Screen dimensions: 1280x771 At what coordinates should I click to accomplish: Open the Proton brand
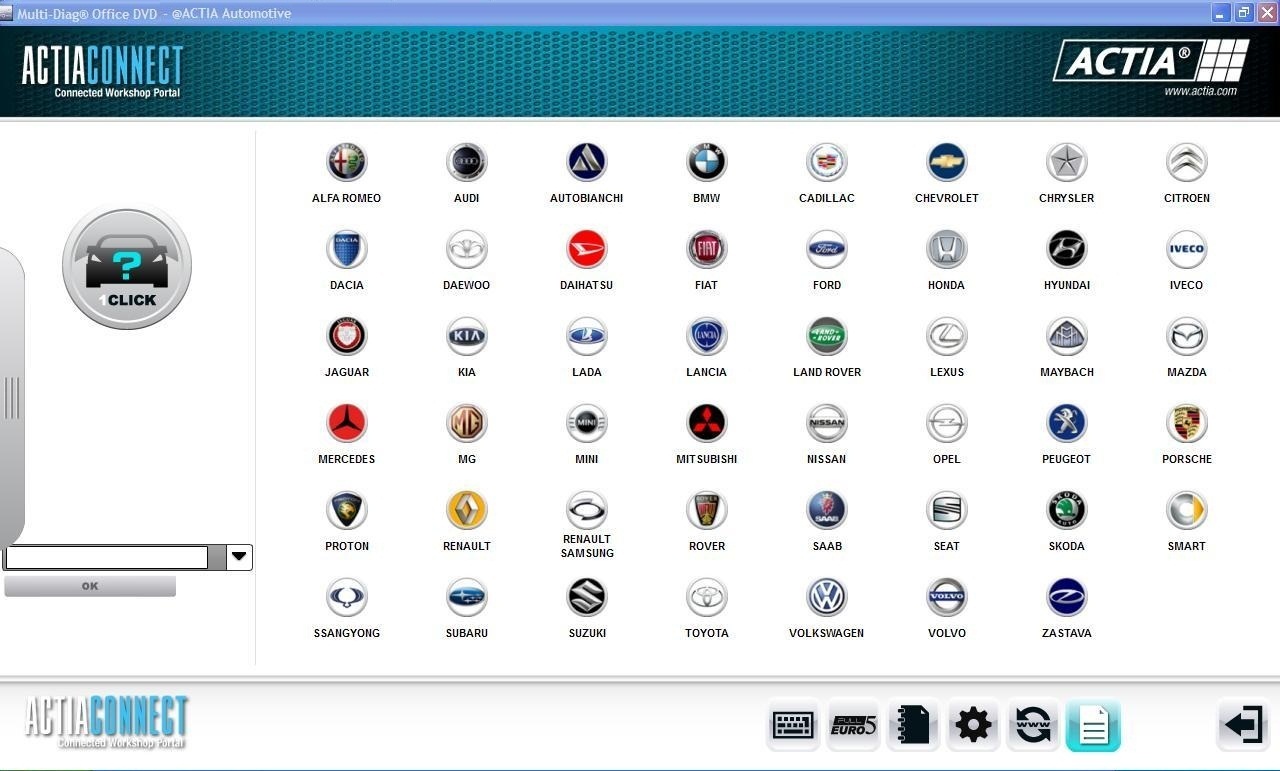pyautogui.click(x=347, y=510)
